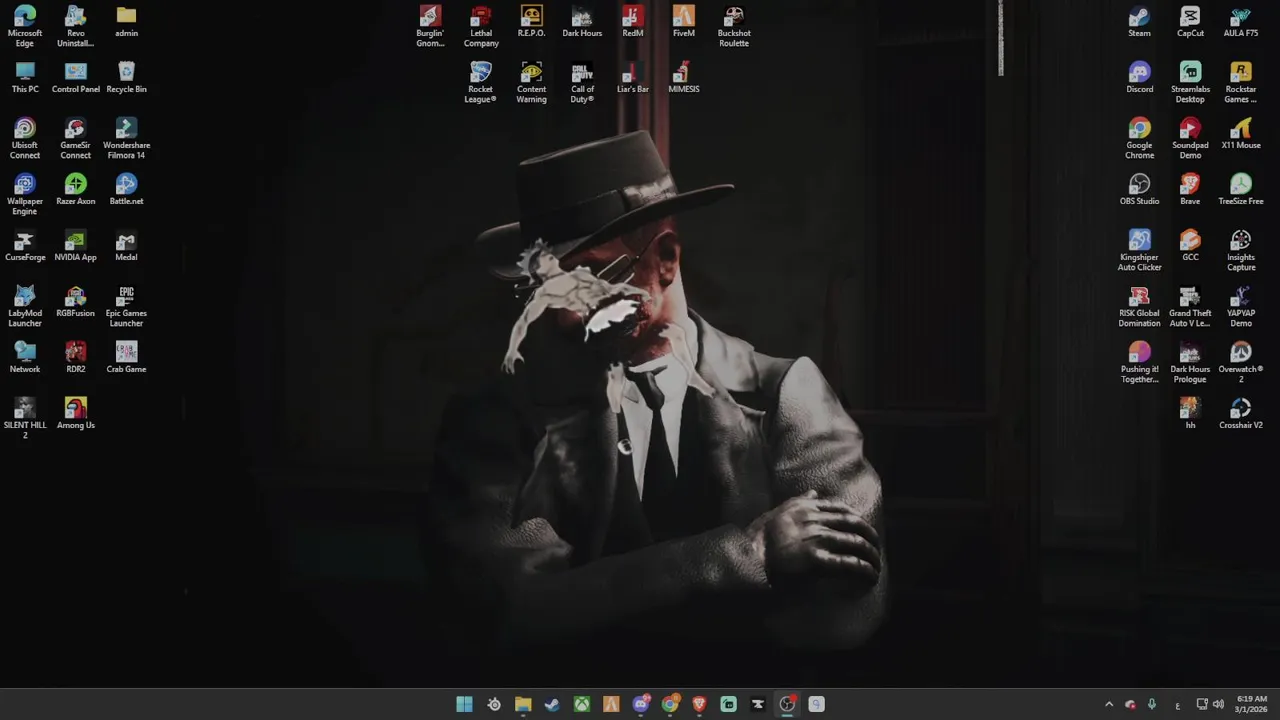The height and width of the screenshot is (720, 1280).
Task: Select the Insights Capture desktop icon
Action: [1241, 250]
